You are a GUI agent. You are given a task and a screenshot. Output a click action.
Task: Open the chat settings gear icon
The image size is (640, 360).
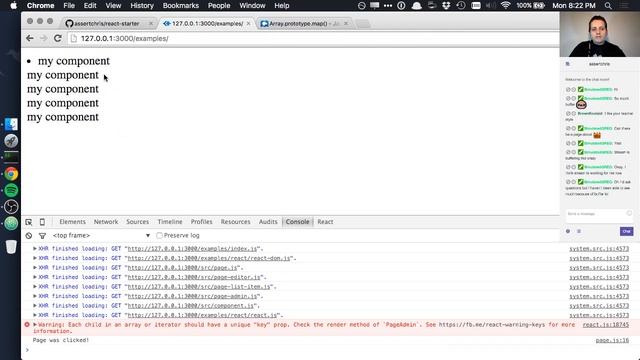pyautogui.click(x=568, y=231)
